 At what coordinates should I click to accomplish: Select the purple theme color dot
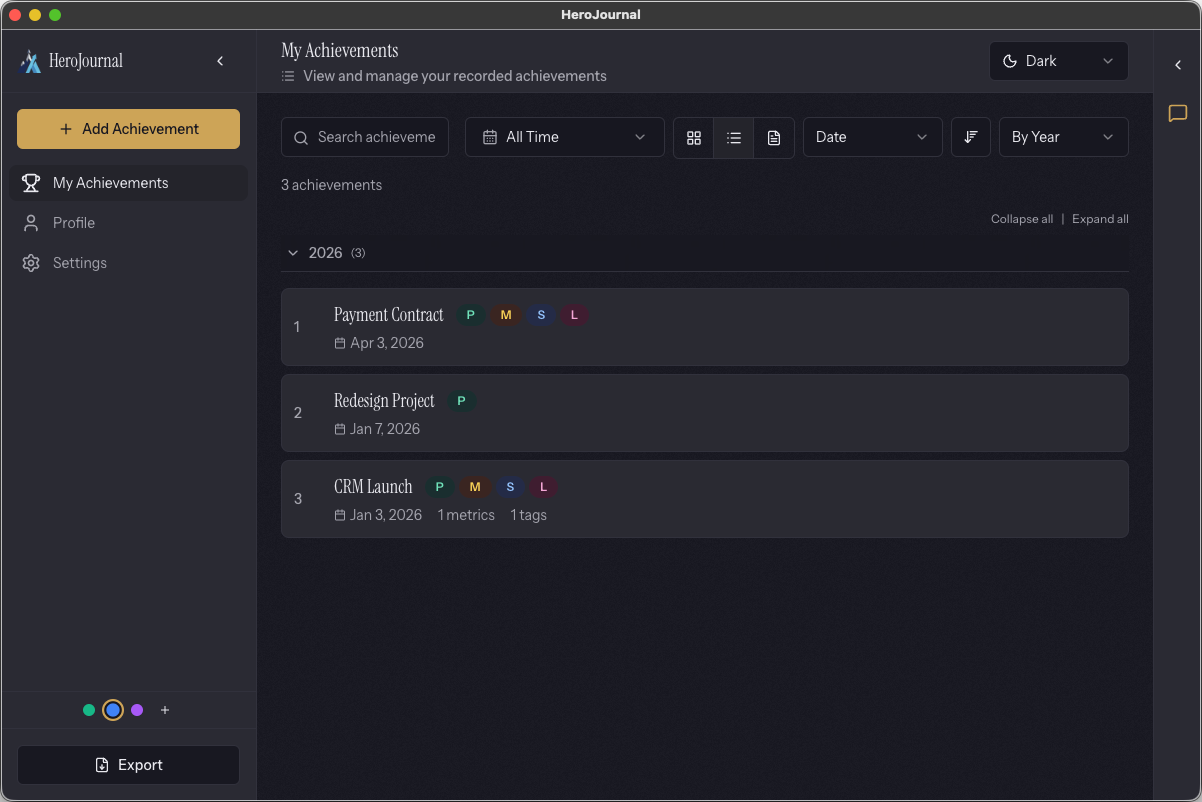137,710
